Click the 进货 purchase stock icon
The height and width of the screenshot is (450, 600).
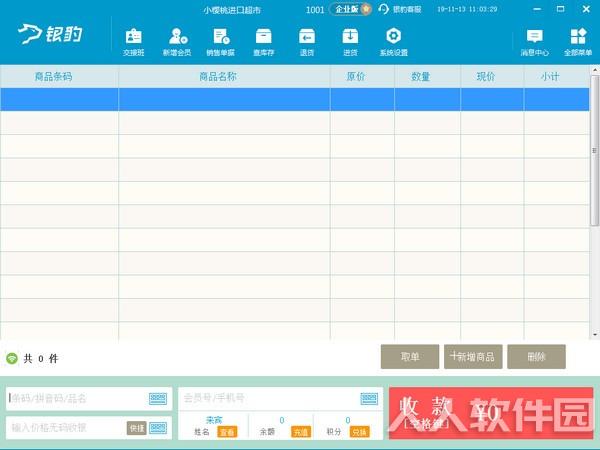coord(350,42)
